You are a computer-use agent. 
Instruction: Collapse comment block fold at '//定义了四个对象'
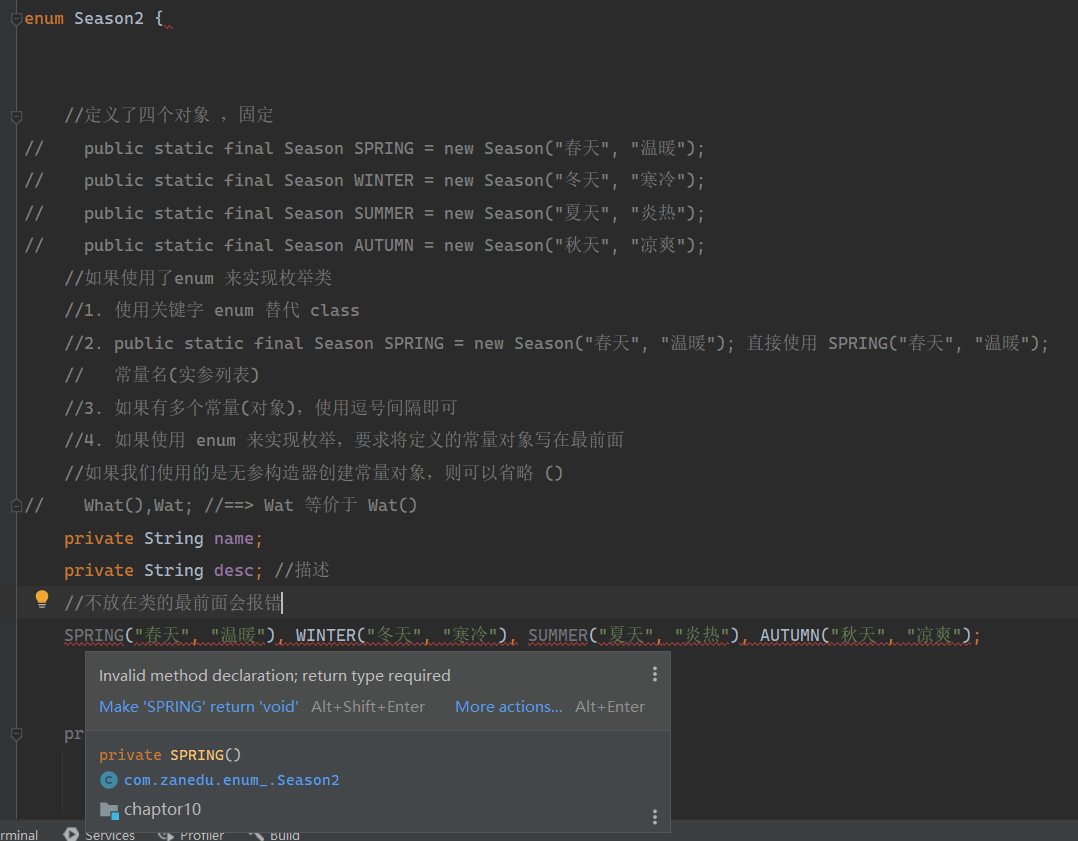[x=16, y=116]
